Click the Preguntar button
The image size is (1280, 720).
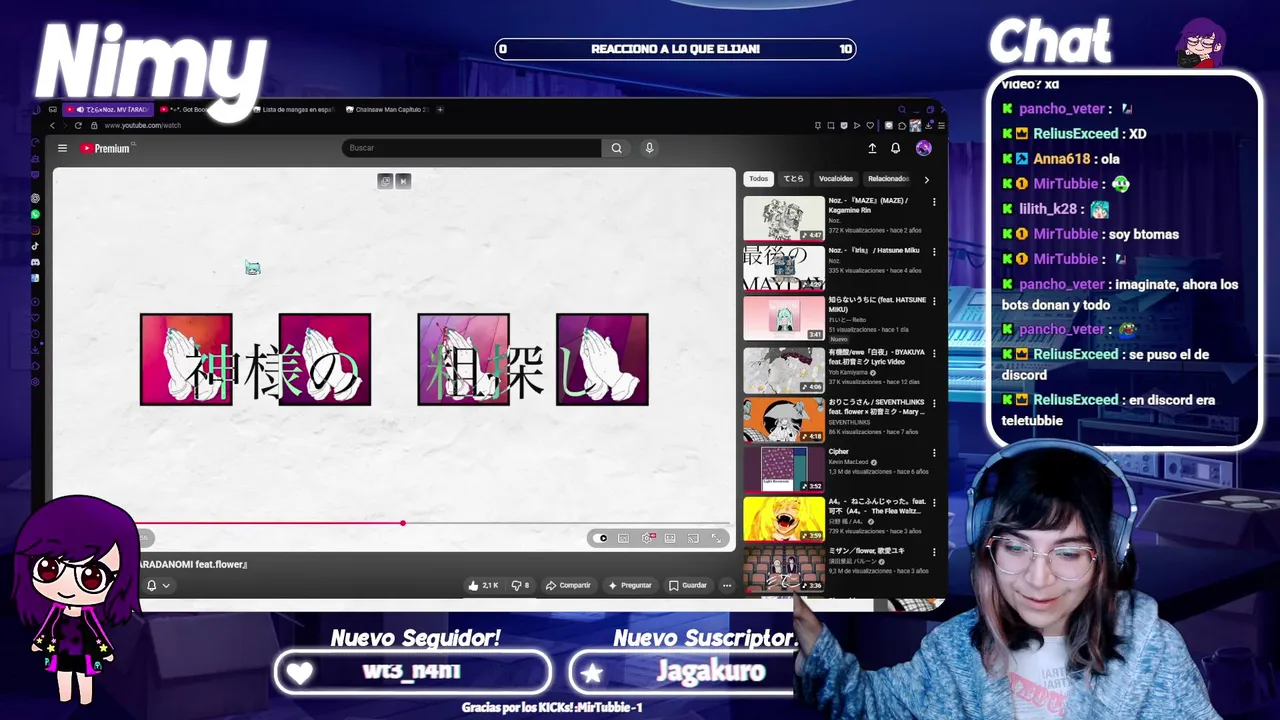pos(630,585)
